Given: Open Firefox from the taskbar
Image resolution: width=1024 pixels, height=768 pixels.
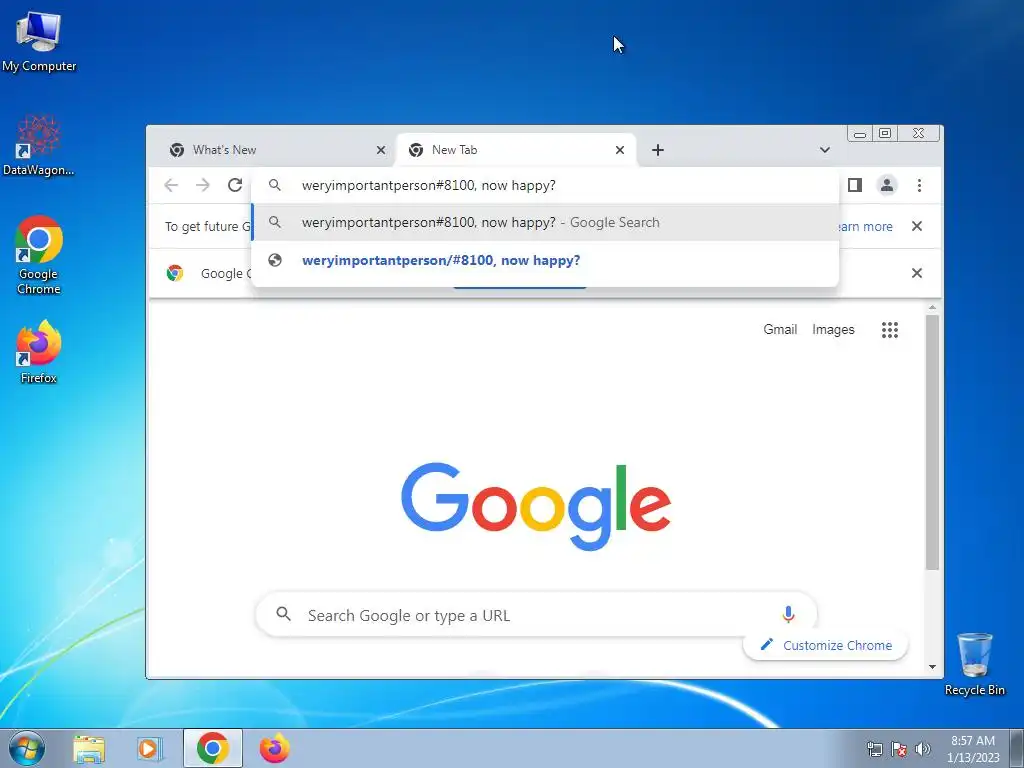Looking at the screenshot, I should [x=274, y=748].
